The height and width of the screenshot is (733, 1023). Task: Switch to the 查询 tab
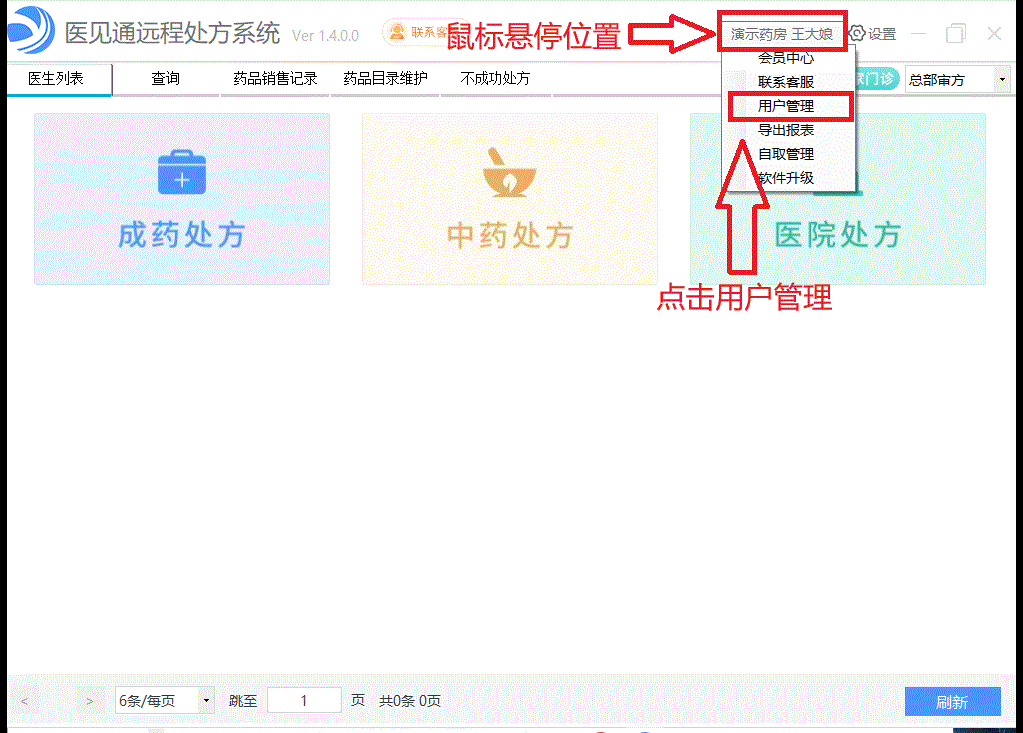click(165, 79)
